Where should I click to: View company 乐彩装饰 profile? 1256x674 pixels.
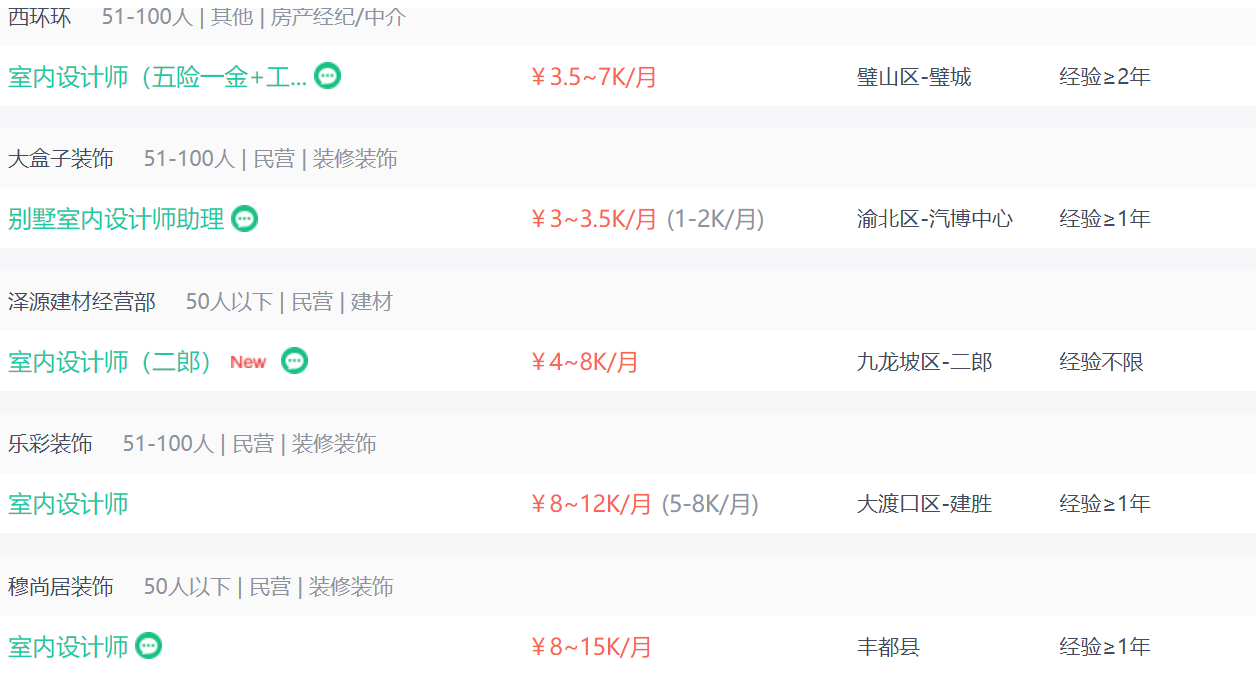pyautogui.click(x=50, y=444)
